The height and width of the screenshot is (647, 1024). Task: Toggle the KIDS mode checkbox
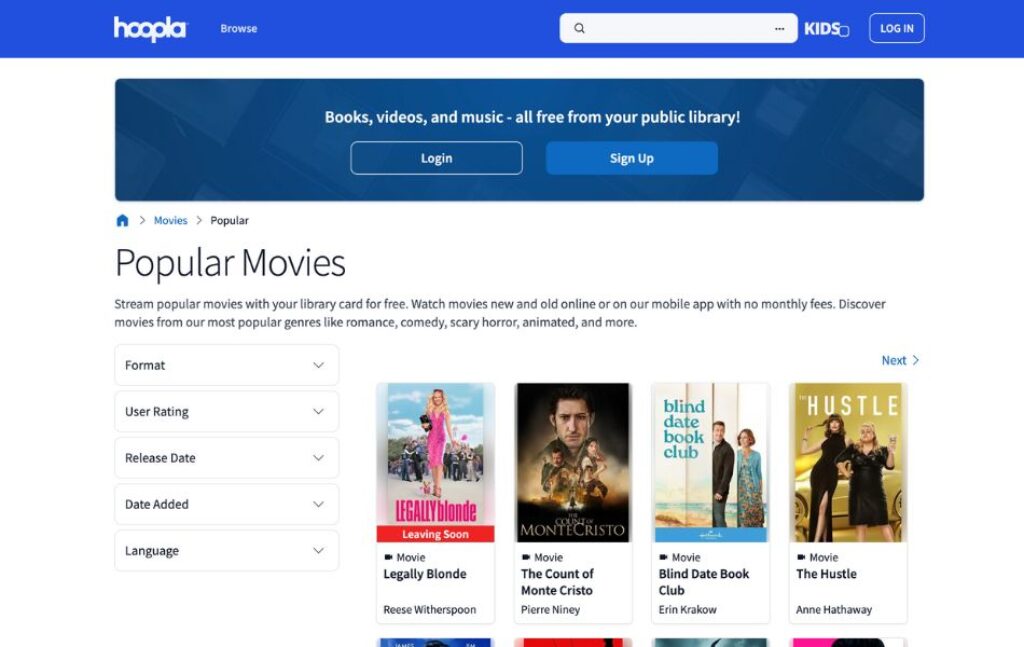[844, 31]
